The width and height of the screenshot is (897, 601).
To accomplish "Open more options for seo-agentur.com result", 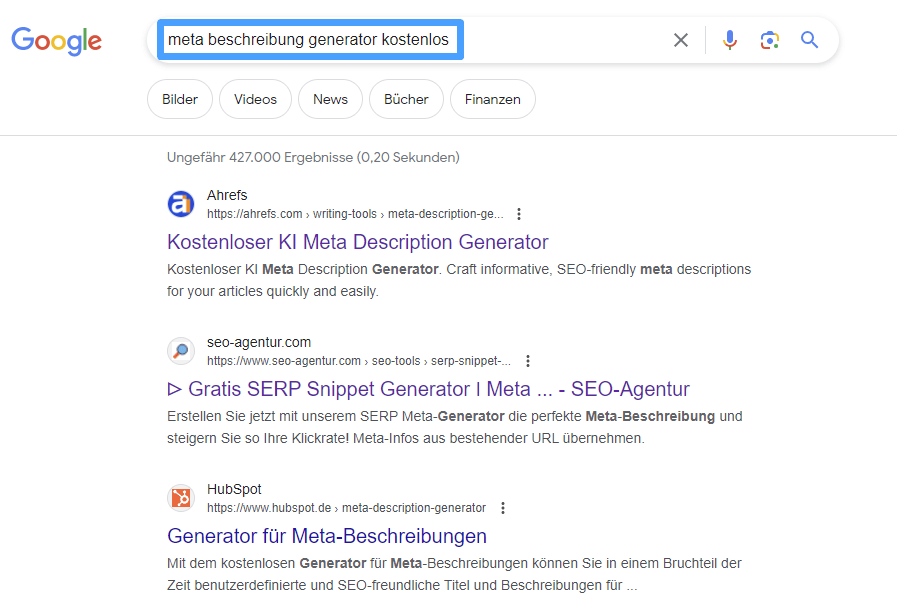I will point(528,361).
